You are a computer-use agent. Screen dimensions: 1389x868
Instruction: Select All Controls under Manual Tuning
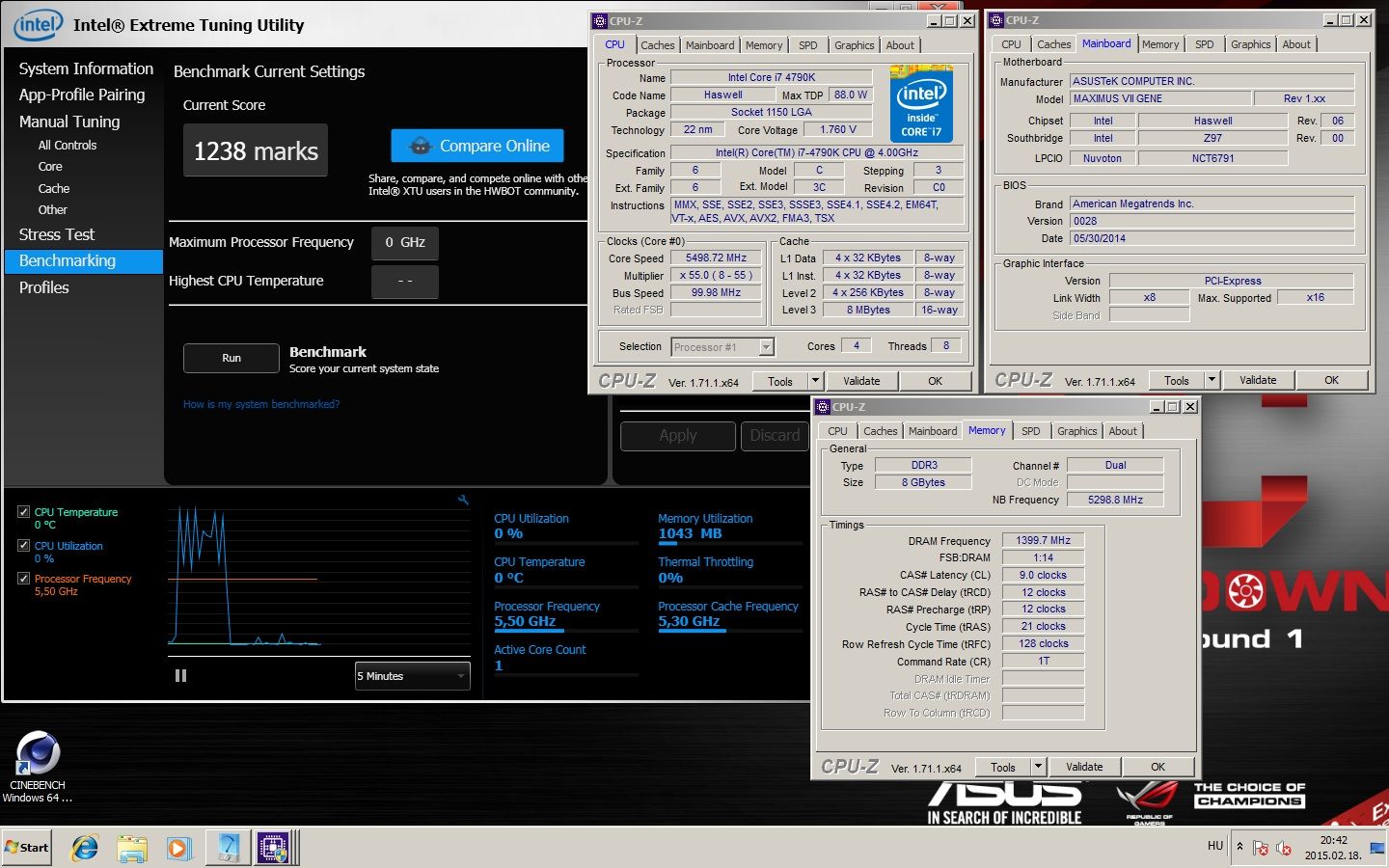(x=68, y=146)
